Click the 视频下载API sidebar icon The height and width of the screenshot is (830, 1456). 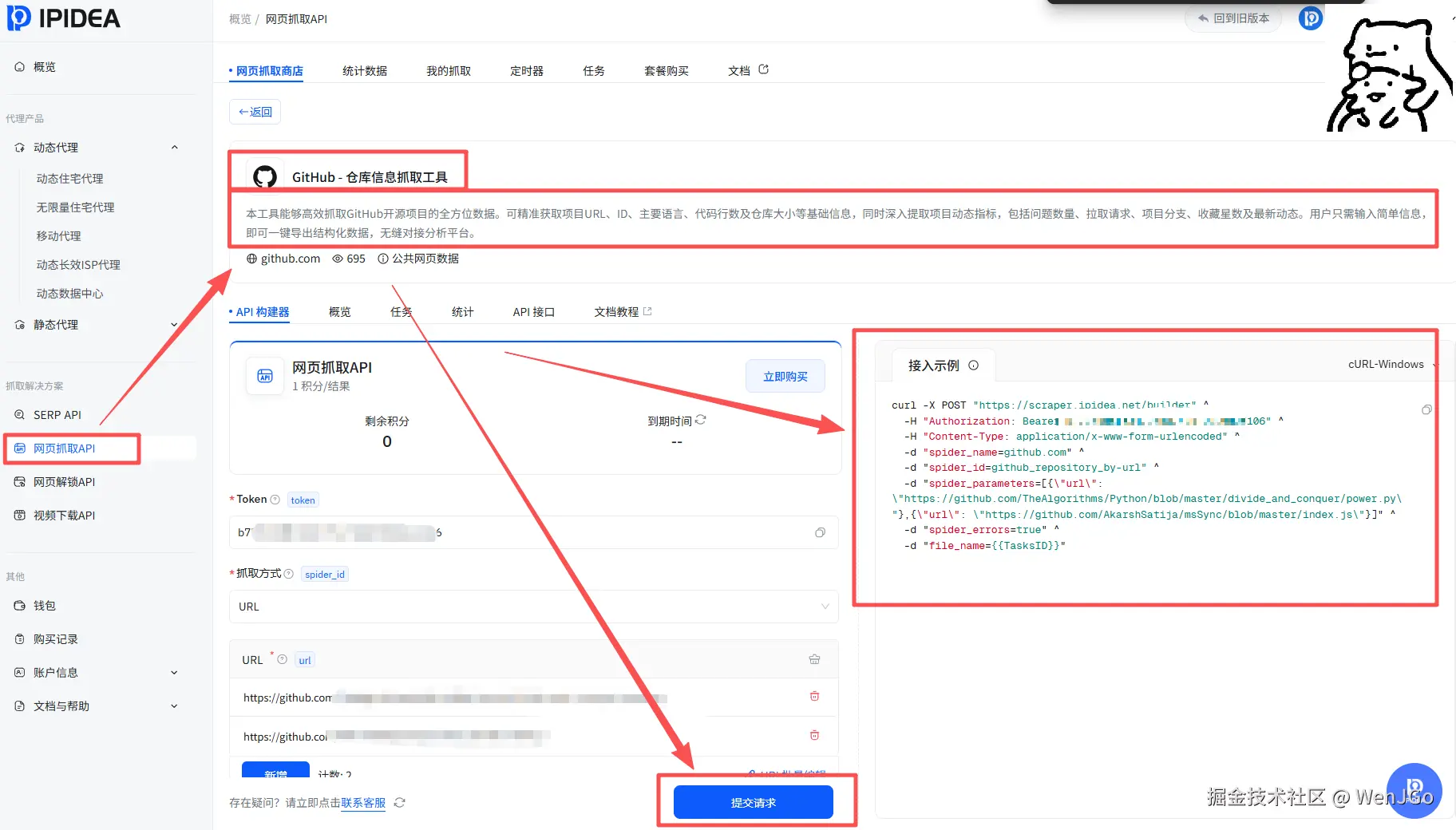19,515
